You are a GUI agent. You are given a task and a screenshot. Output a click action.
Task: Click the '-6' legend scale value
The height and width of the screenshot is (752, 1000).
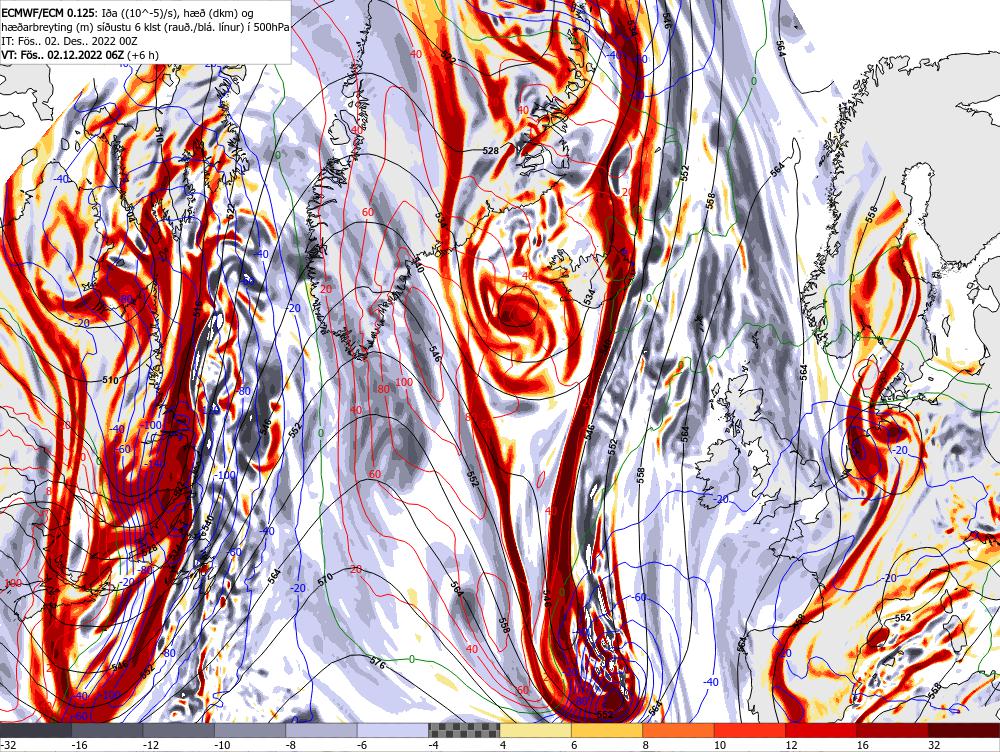coord(363,745)
